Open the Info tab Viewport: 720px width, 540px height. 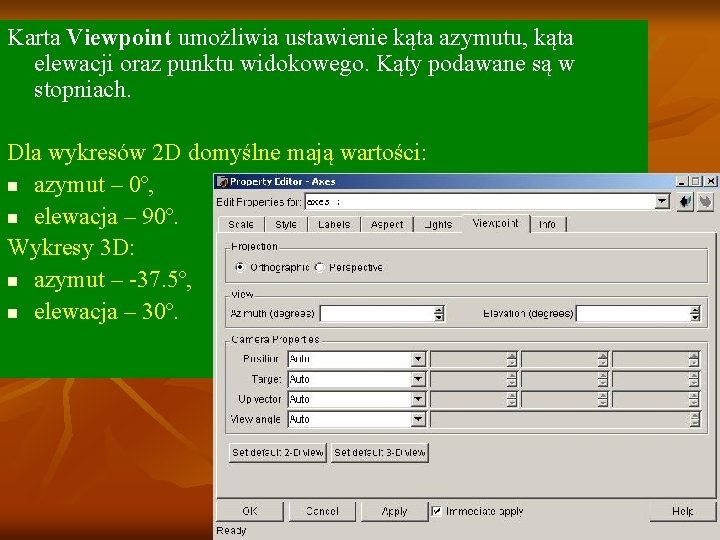click(x=547, y=225)
